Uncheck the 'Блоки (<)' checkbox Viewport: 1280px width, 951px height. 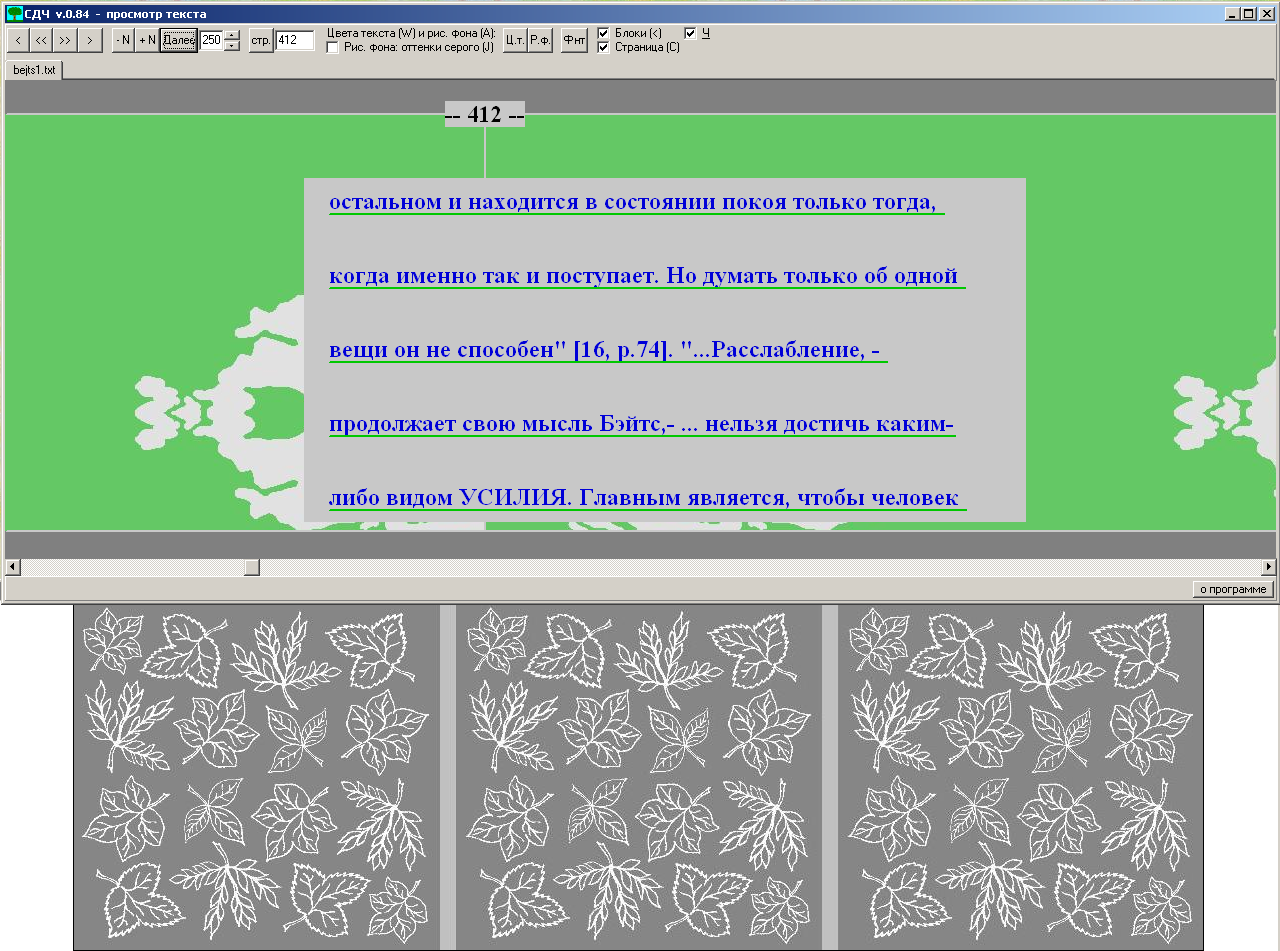(x=603, y=33)
